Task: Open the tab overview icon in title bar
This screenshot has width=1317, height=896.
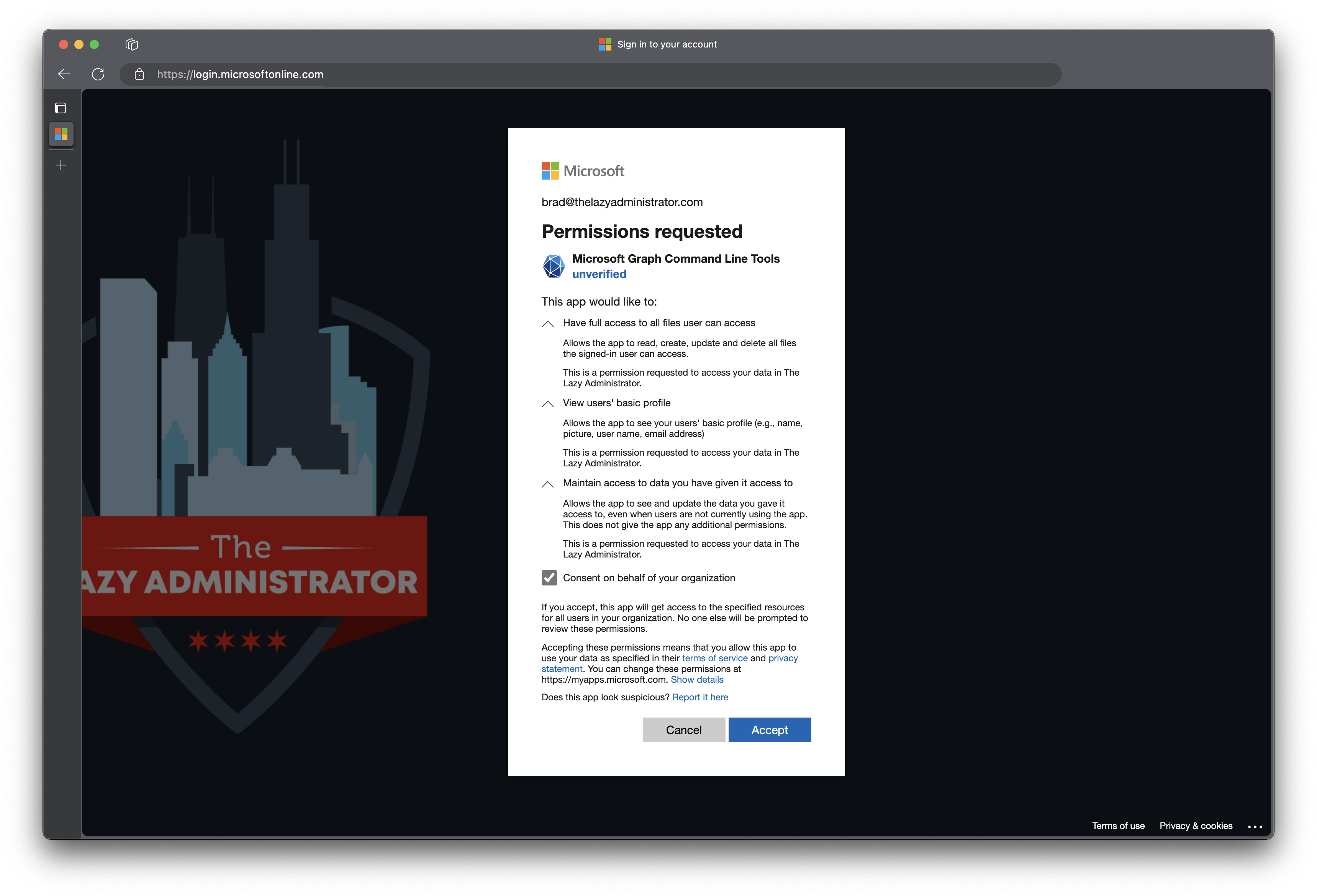Action: click(131, 44)
